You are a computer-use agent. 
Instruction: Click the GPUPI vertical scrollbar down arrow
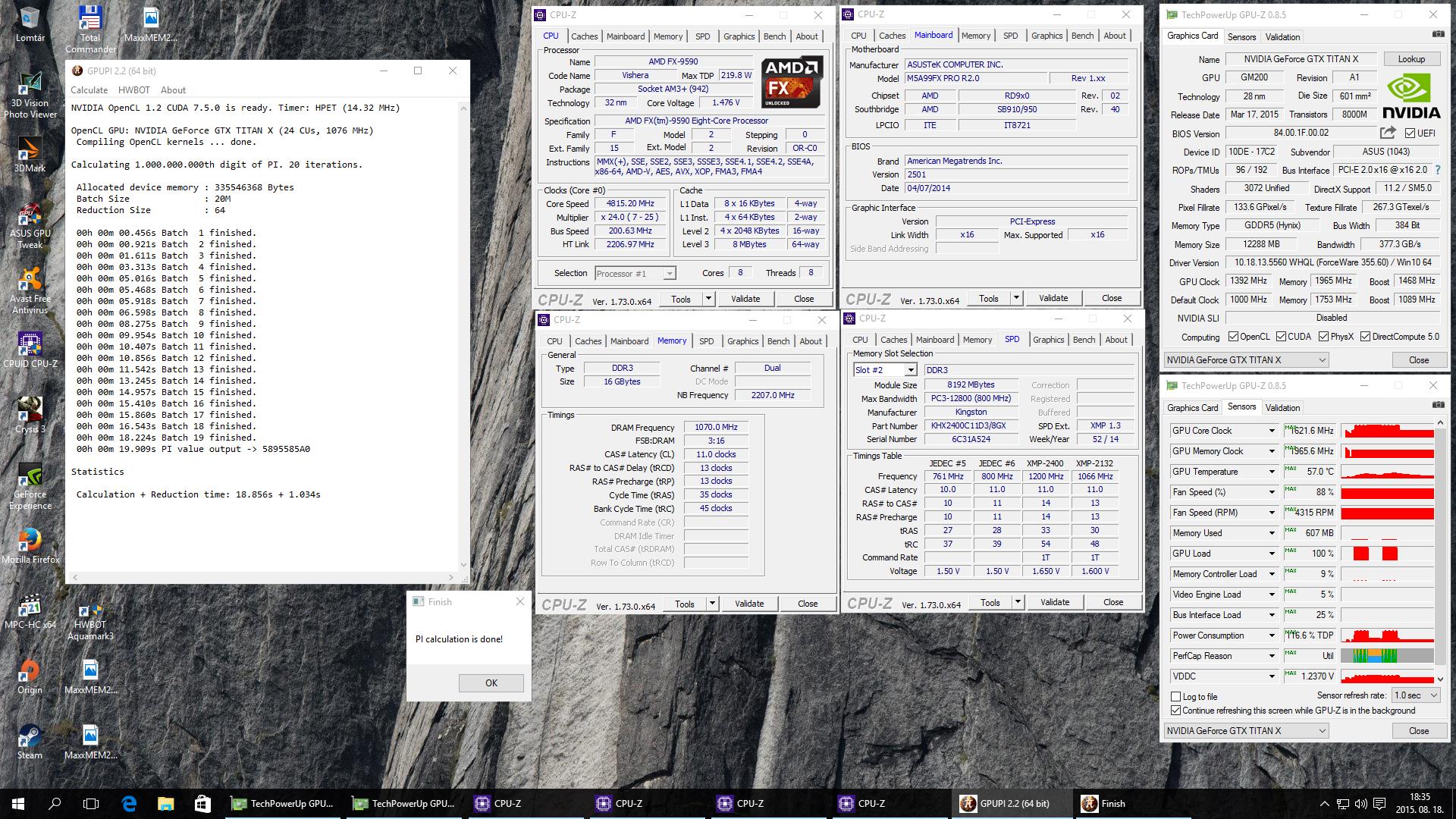[463, 565]
